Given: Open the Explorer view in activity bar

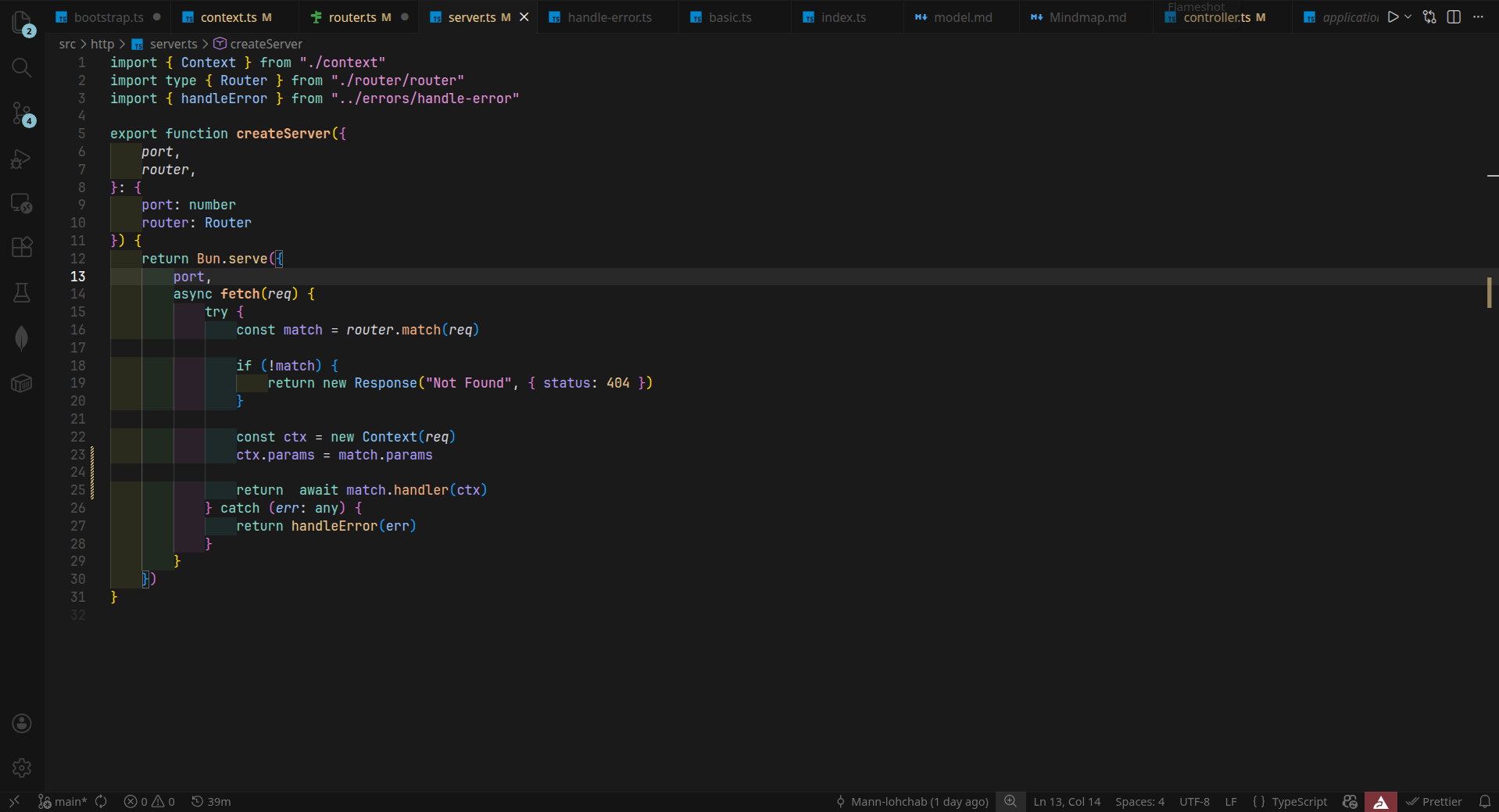Looking at the screenshot, I should [x=22, y=22].
